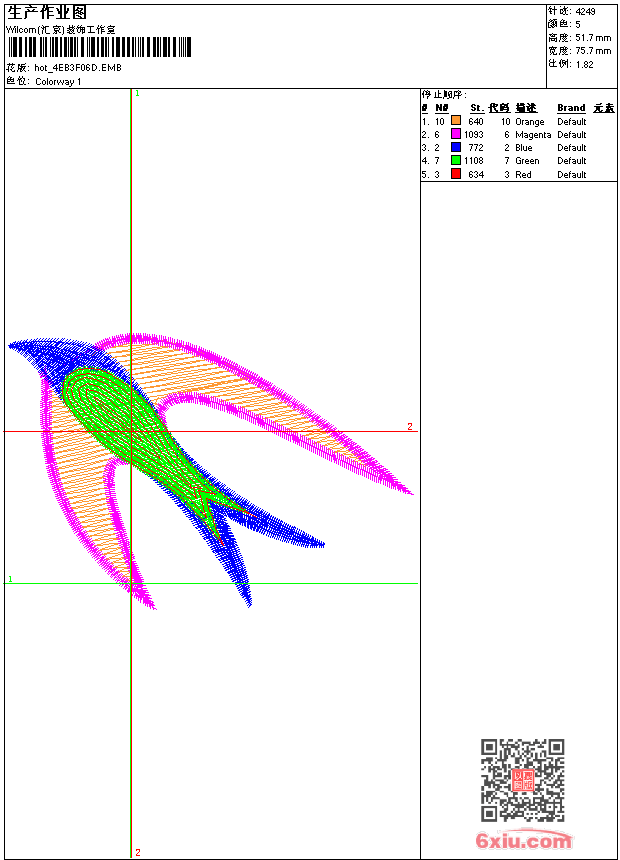Click the 1108 stitch count value

click(x=473, y=160)
